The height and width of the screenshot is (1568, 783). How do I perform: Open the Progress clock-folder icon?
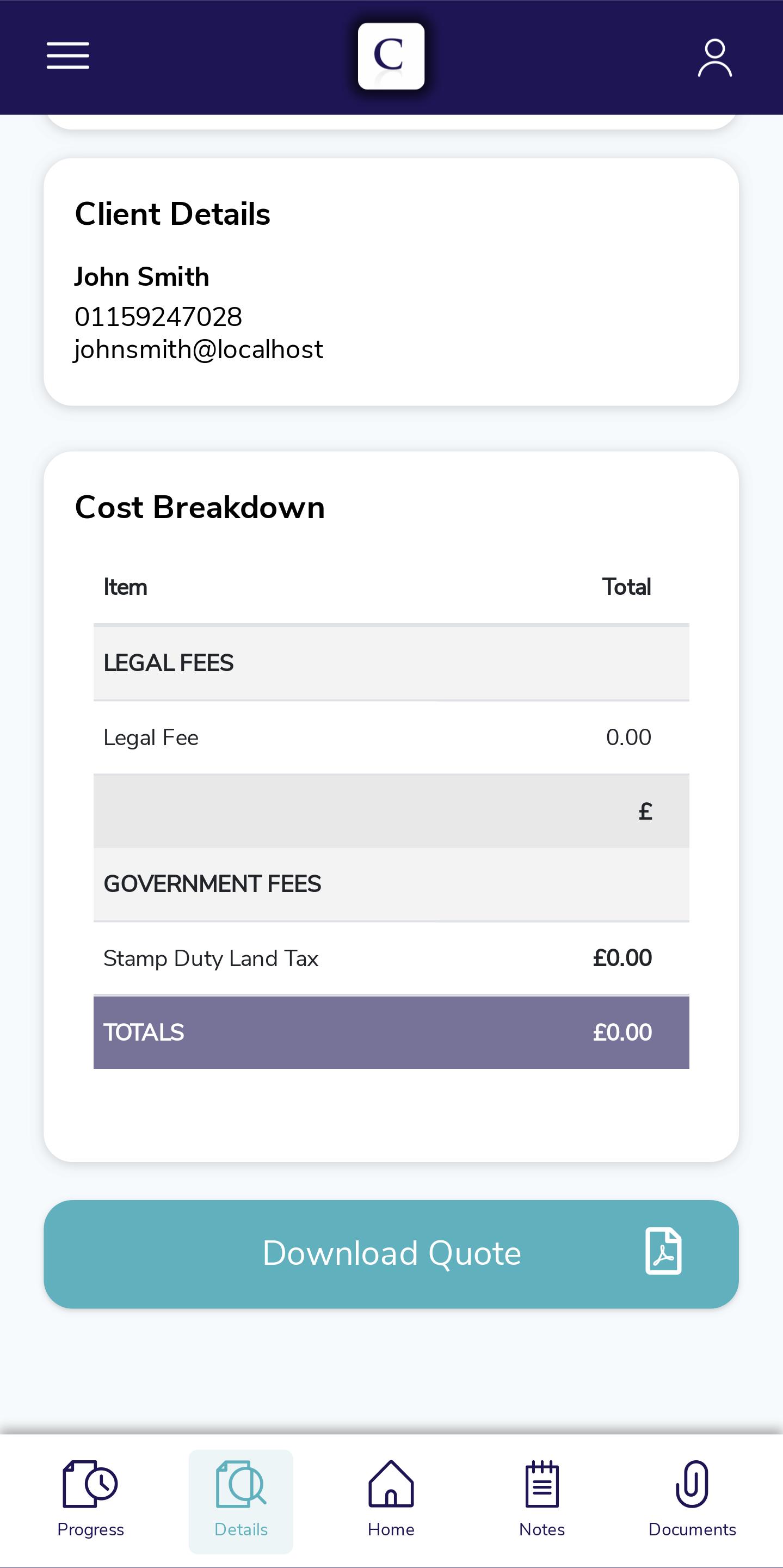pos(90,1484)
